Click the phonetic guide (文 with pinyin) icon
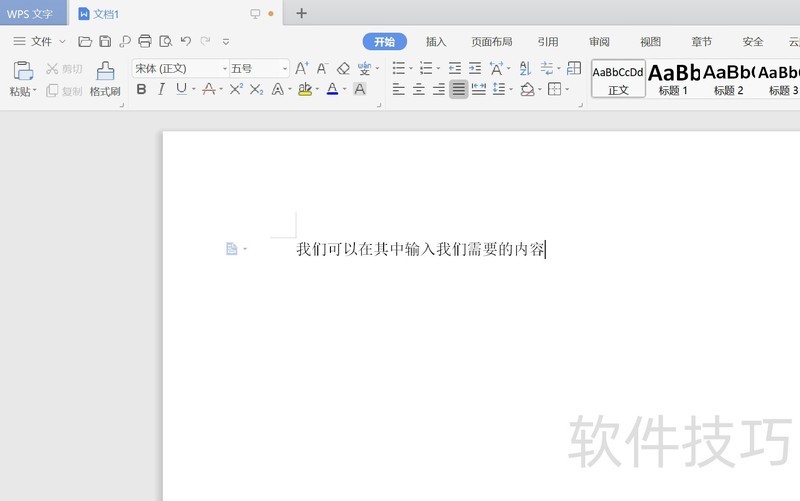The image size is (800, 501). point(364,68)
